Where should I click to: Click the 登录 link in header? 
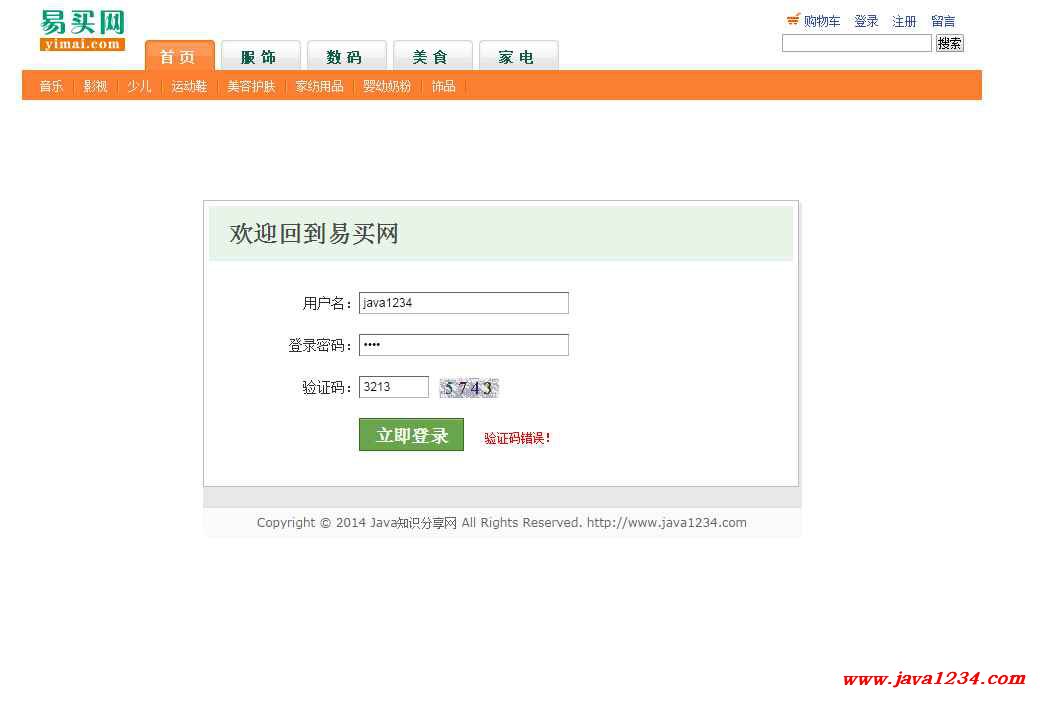coord(866,21)
